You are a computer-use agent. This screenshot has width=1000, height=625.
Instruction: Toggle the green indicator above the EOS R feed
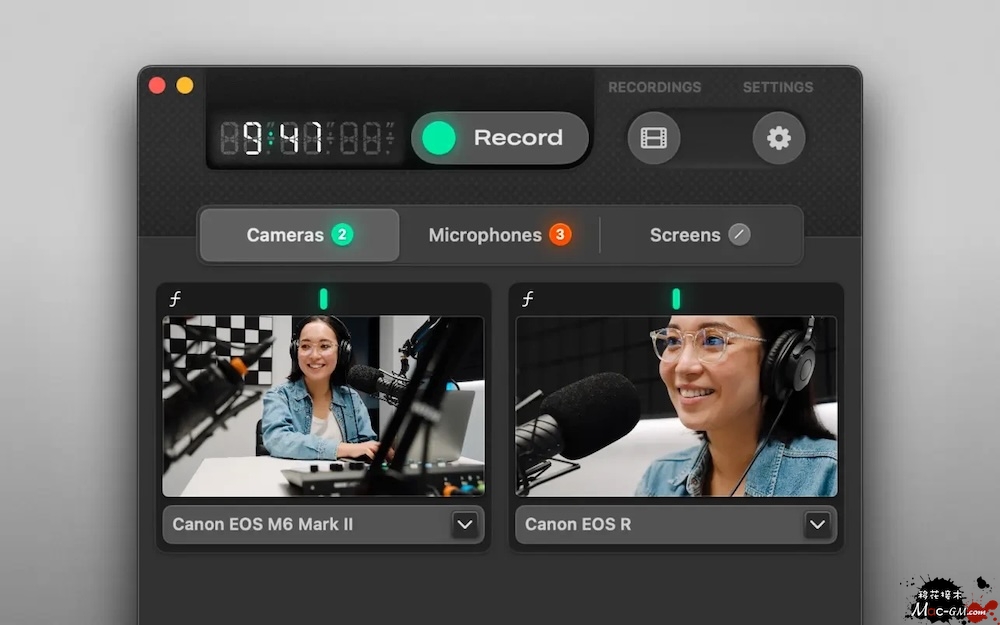(676, 299)
